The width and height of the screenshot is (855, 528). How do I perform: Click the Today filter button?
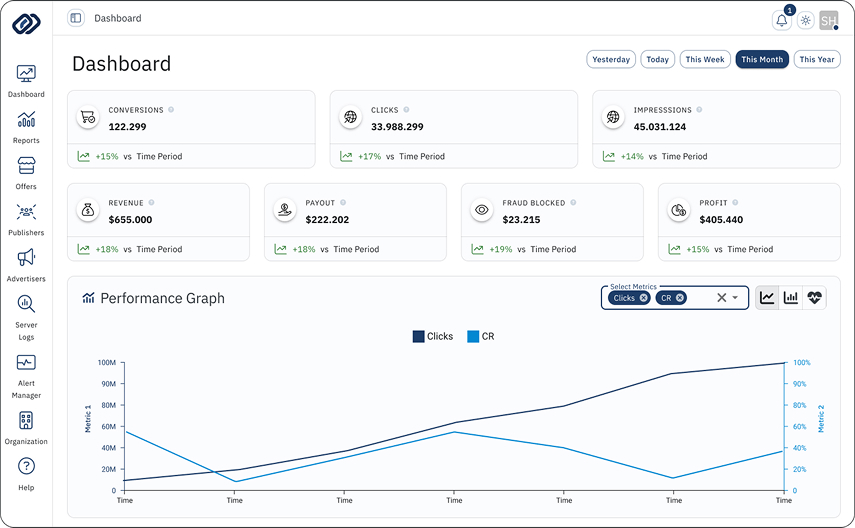tap(657, 60)
